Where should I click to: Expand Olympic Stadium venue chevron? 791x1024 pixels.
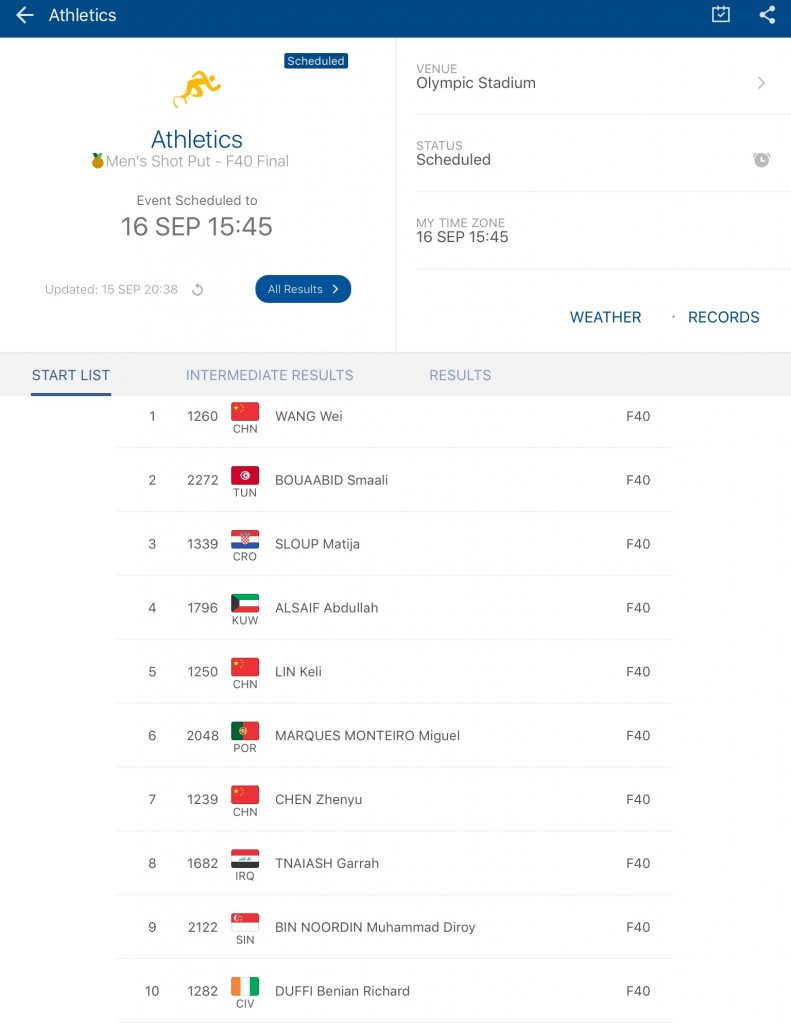(761, 83)
